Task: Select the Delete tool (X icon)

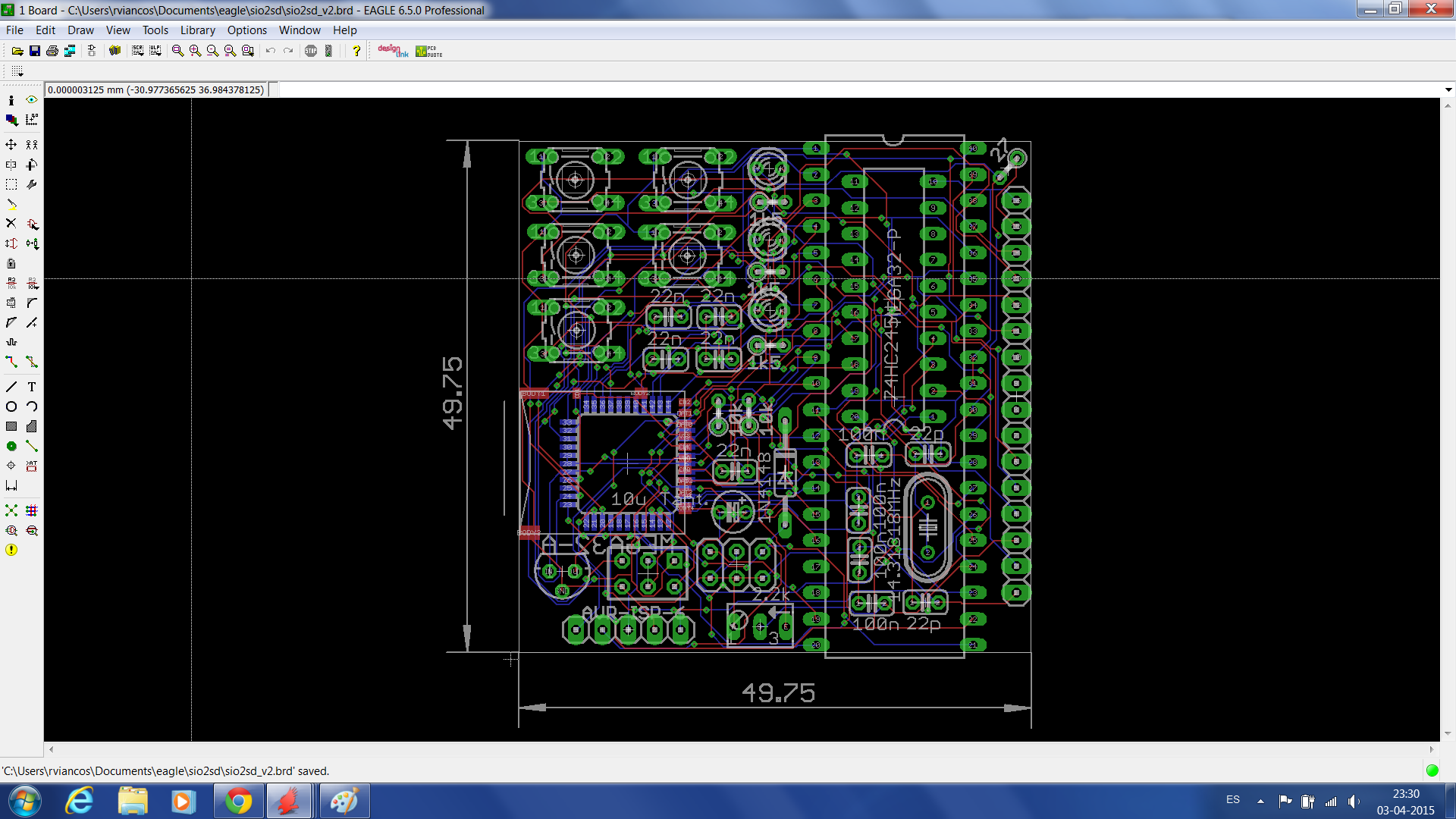Action: pos(11,224)
